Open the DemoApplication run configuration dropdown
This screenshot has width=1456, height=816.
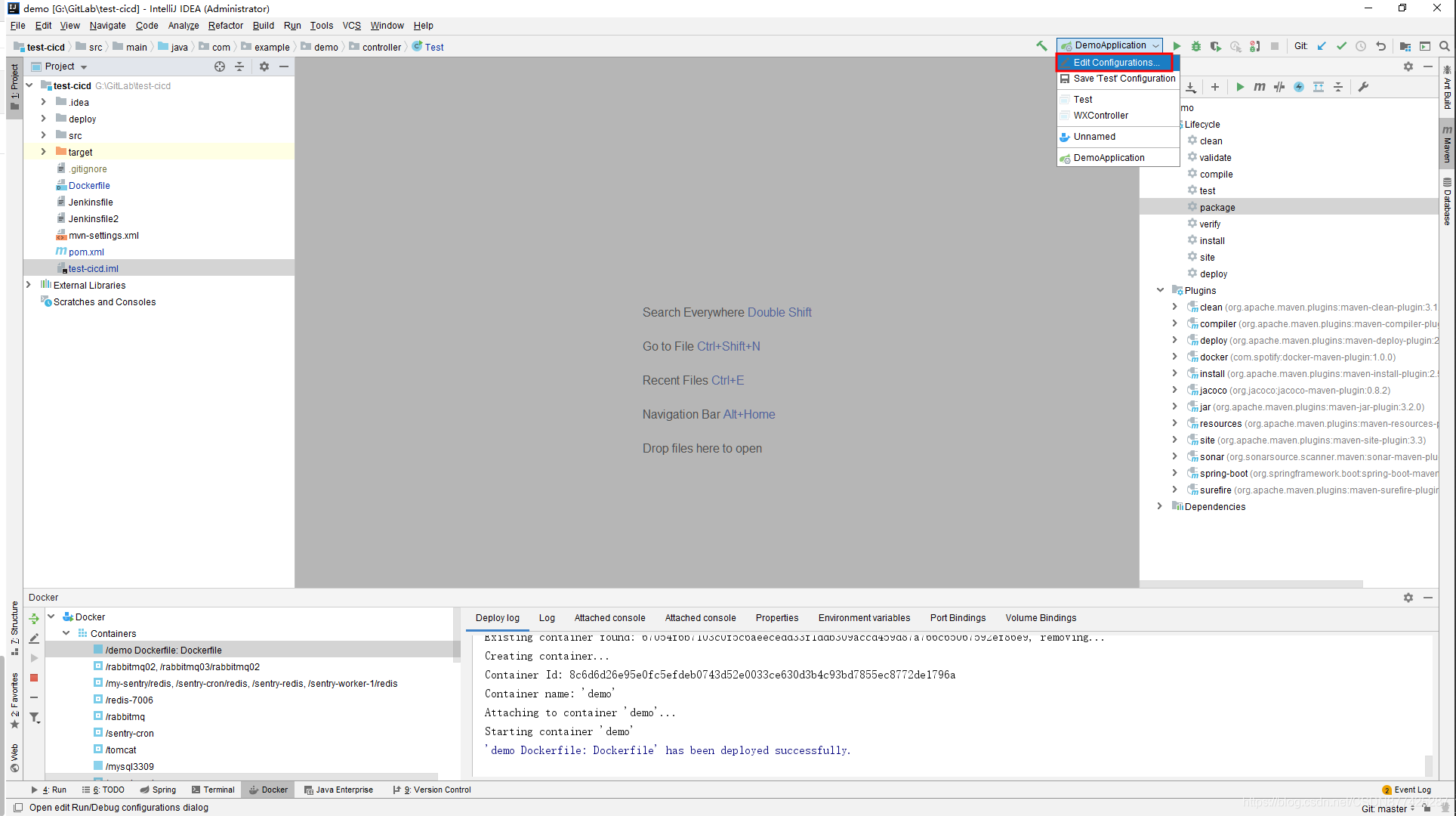(1109, 45)
